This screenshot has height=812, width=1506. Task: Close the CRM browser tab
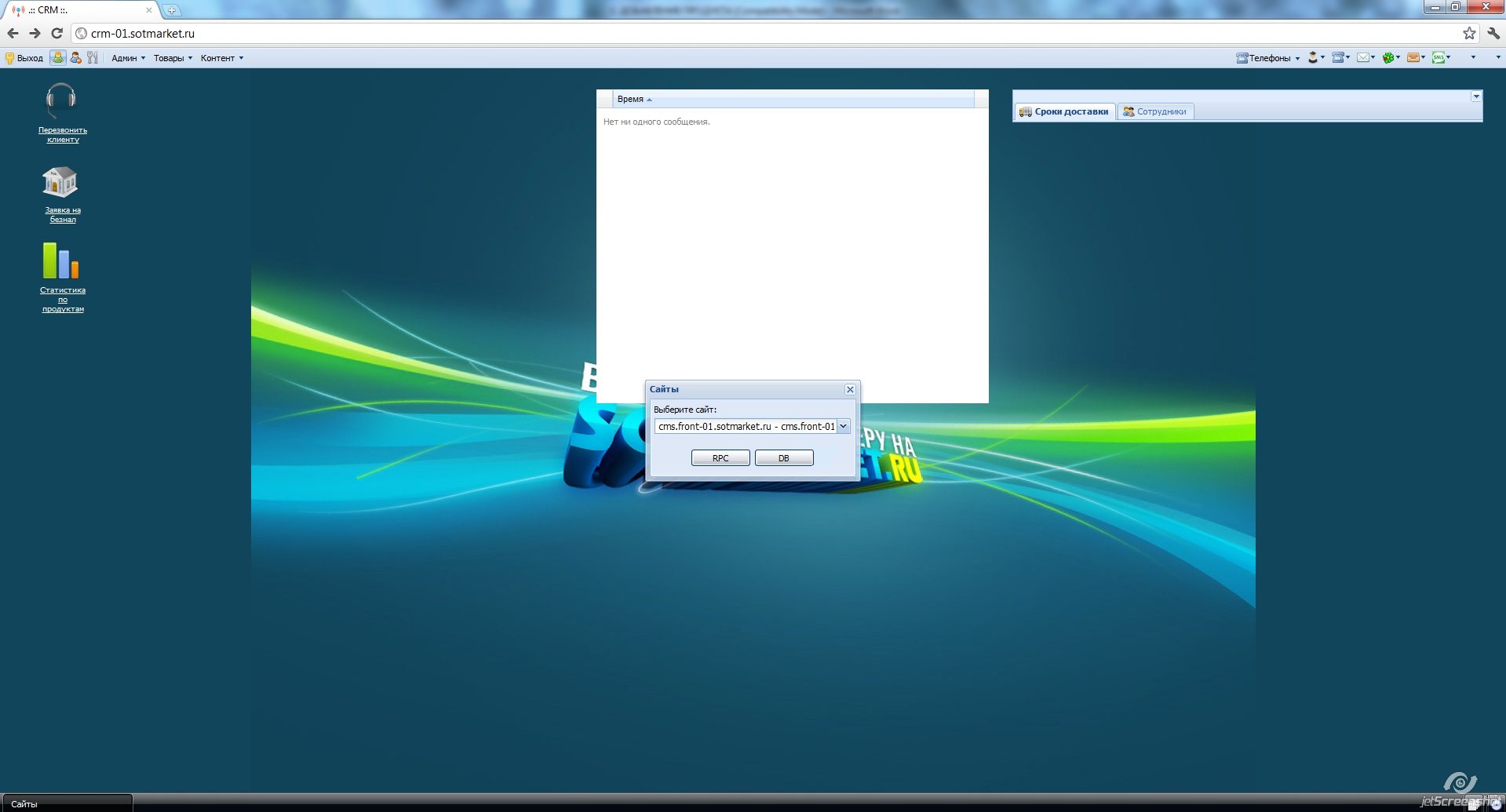pyautogui.click(x=149, y=10)
